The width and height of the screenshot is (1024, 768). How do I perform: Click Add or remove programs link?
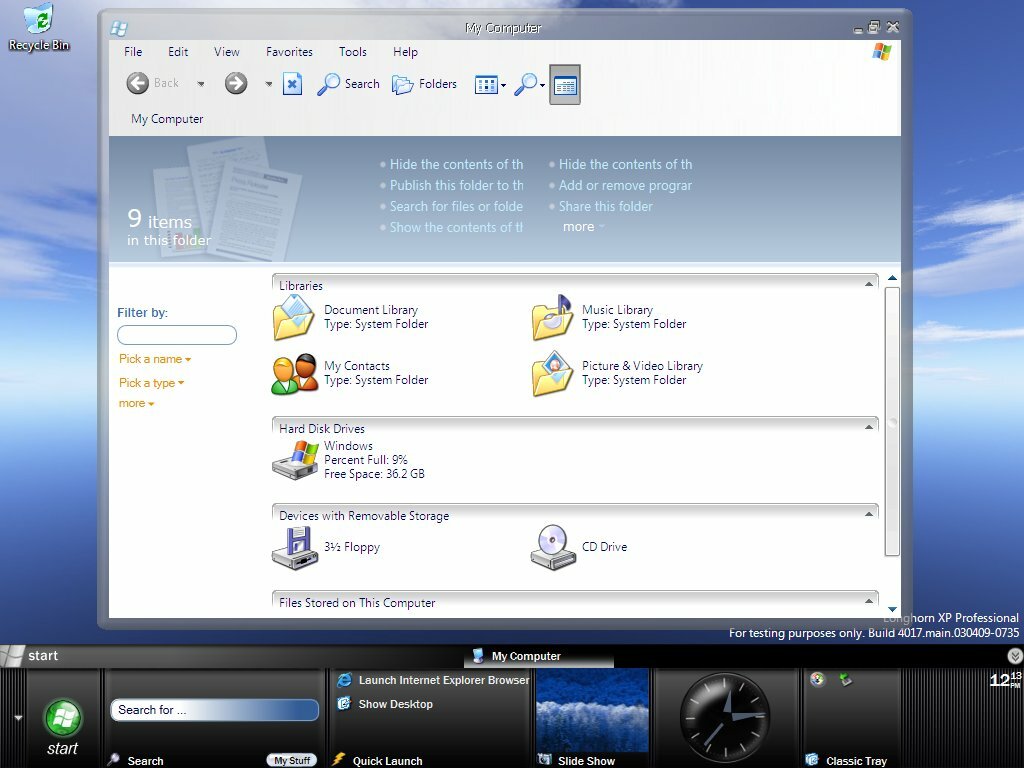click(x=625, y=185)
